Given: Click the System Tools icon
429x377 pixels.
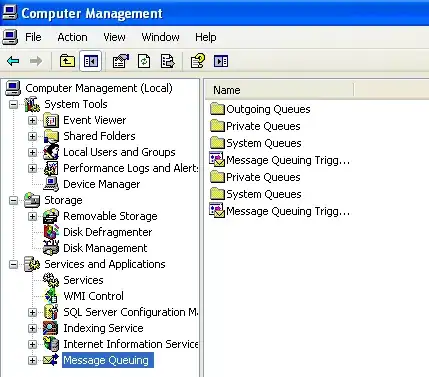Looking at the screenshot, I should click(x=32, y=104).
